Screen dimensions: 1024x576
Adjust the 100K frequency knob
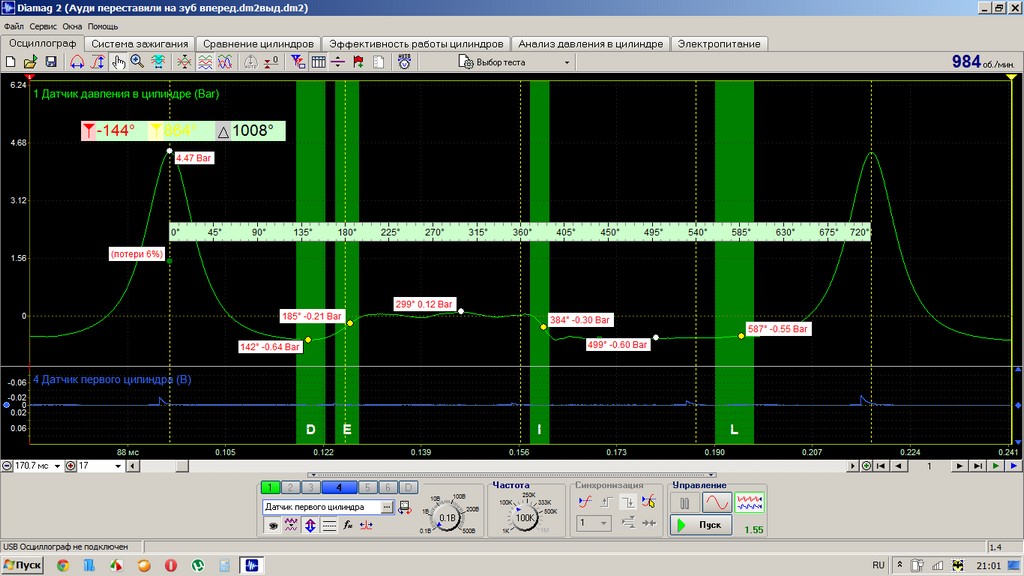coord(525,517)
